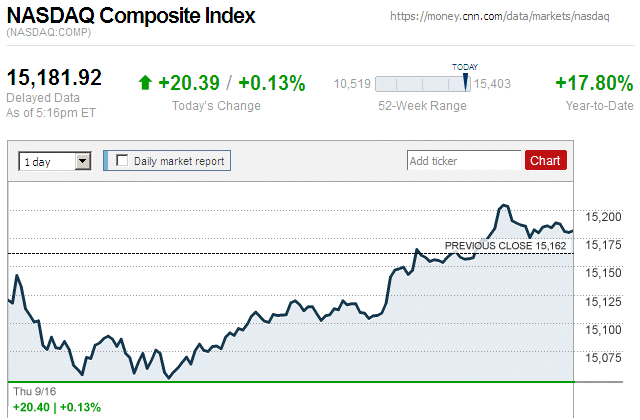Click the green up arrow icon
This screenshot has width=640, height=420.
click(146, 83)
